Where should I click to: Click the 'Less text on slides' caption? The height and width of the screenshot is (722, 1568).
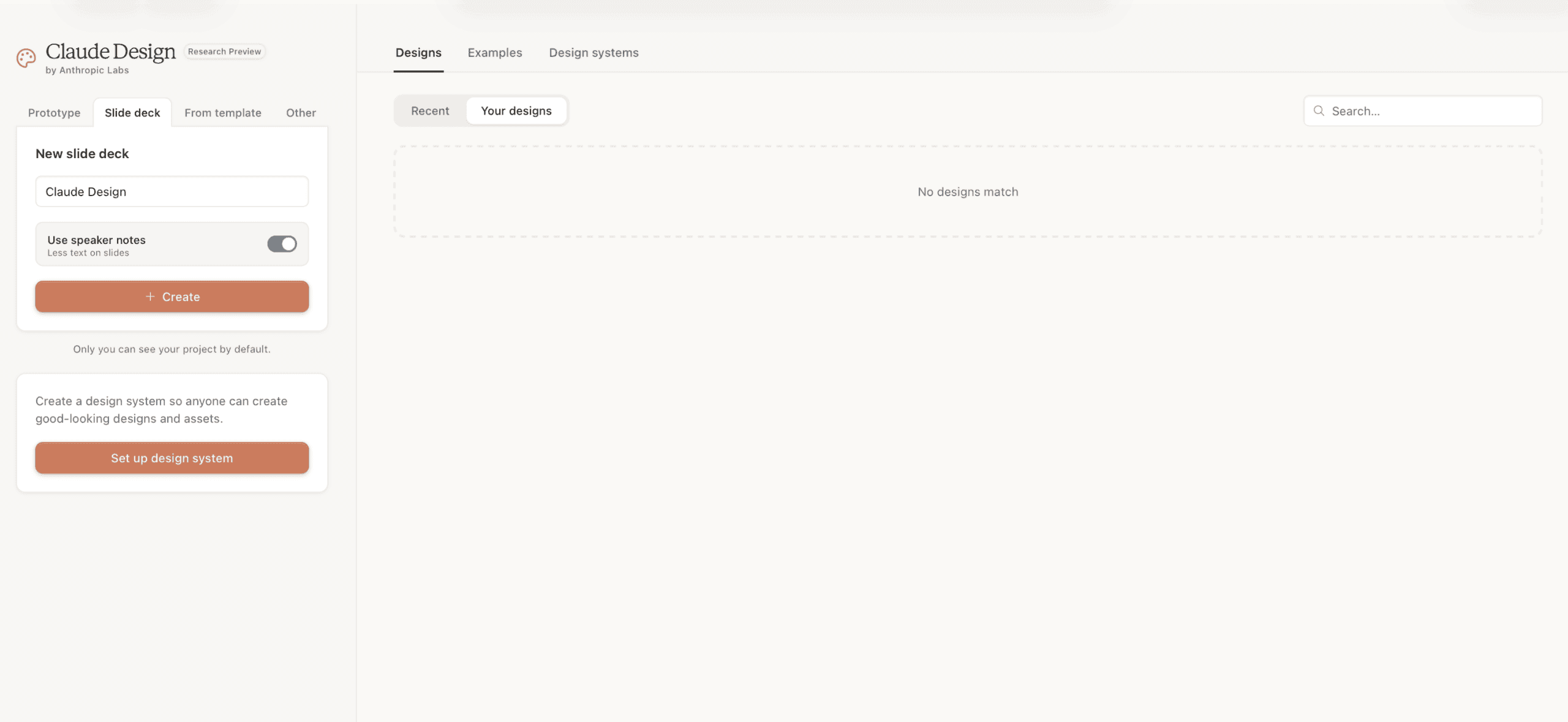(x=88, y=253)
